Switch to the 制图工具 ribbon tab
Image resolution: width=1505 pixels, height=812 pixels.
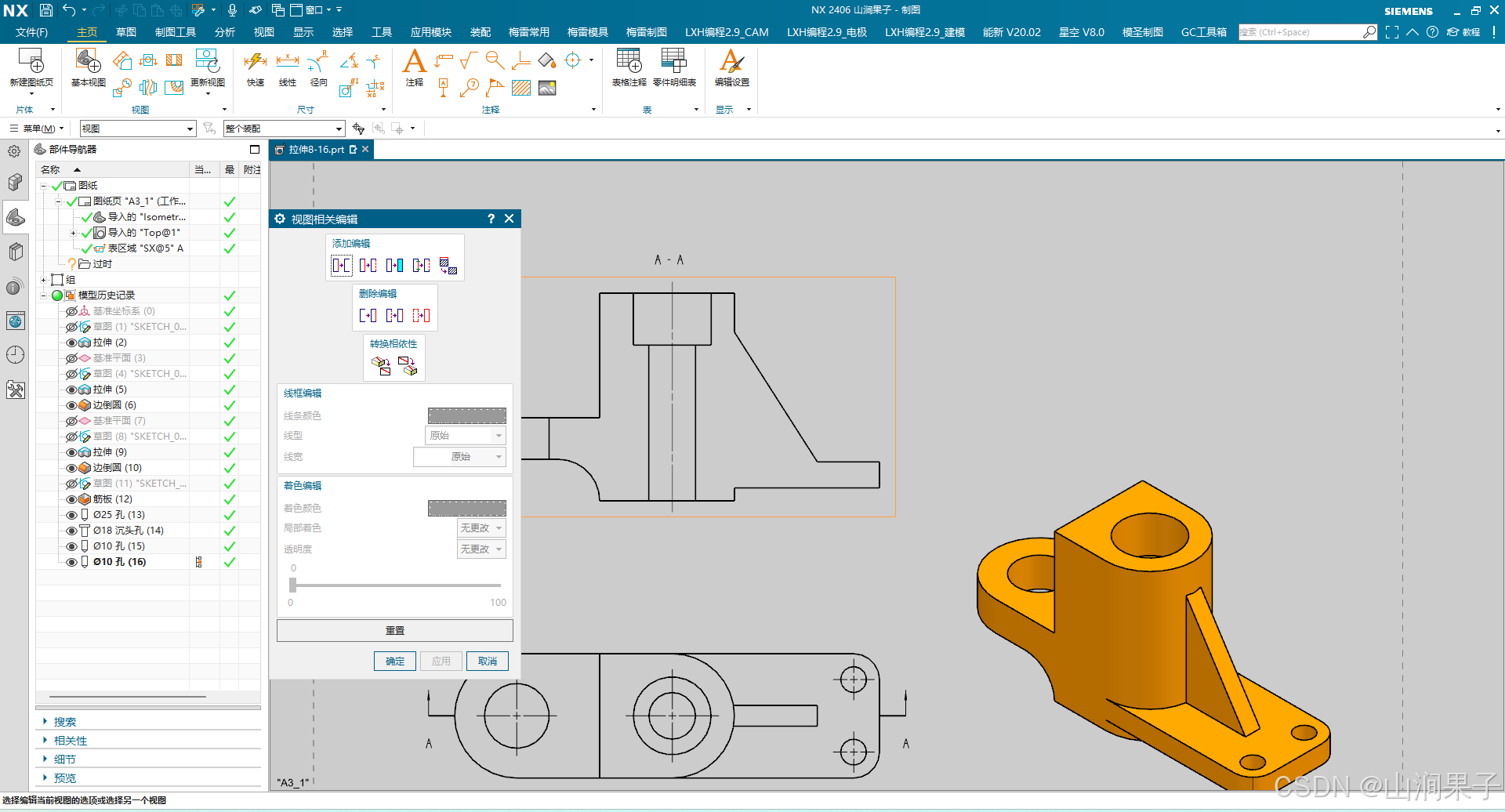coord(176,32)
